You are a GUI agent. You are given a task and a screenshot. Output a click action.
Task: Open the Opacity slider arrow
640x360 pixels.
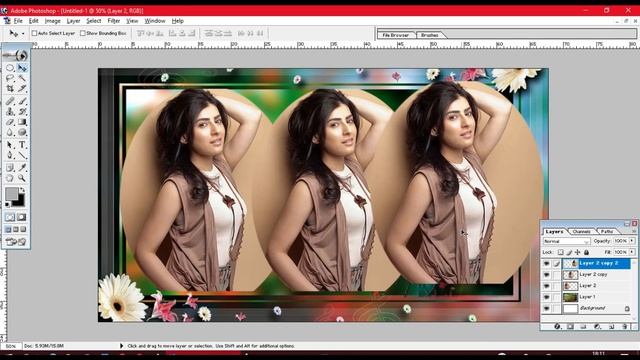pos(632,241)
